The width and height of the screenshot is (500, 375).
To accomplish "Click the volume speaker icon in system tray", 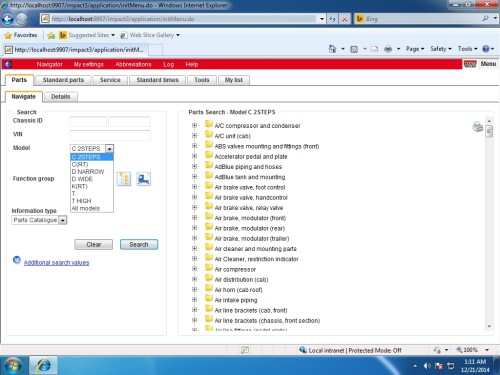I will click(x=427, y=366).
